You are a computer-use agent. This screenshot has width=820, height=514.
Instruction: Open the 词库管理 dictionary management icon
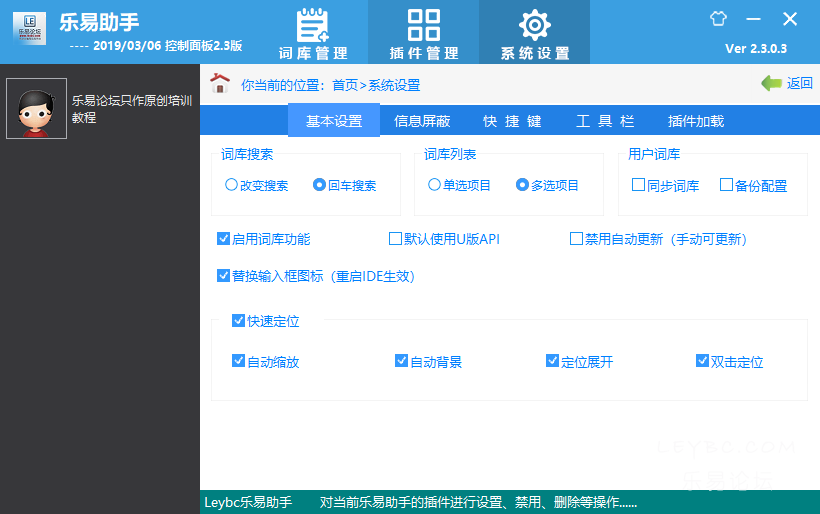tap(313, 26)
